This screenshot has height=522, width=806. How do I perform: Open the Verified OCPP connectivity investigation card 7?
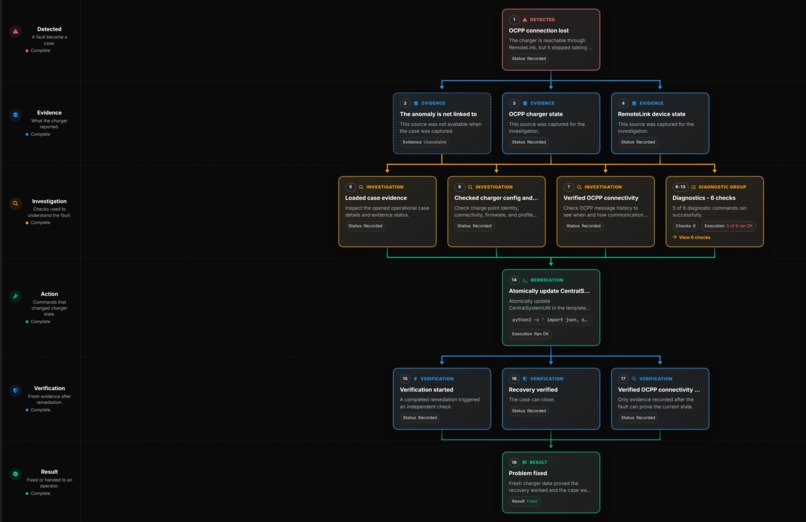(605, 212)
